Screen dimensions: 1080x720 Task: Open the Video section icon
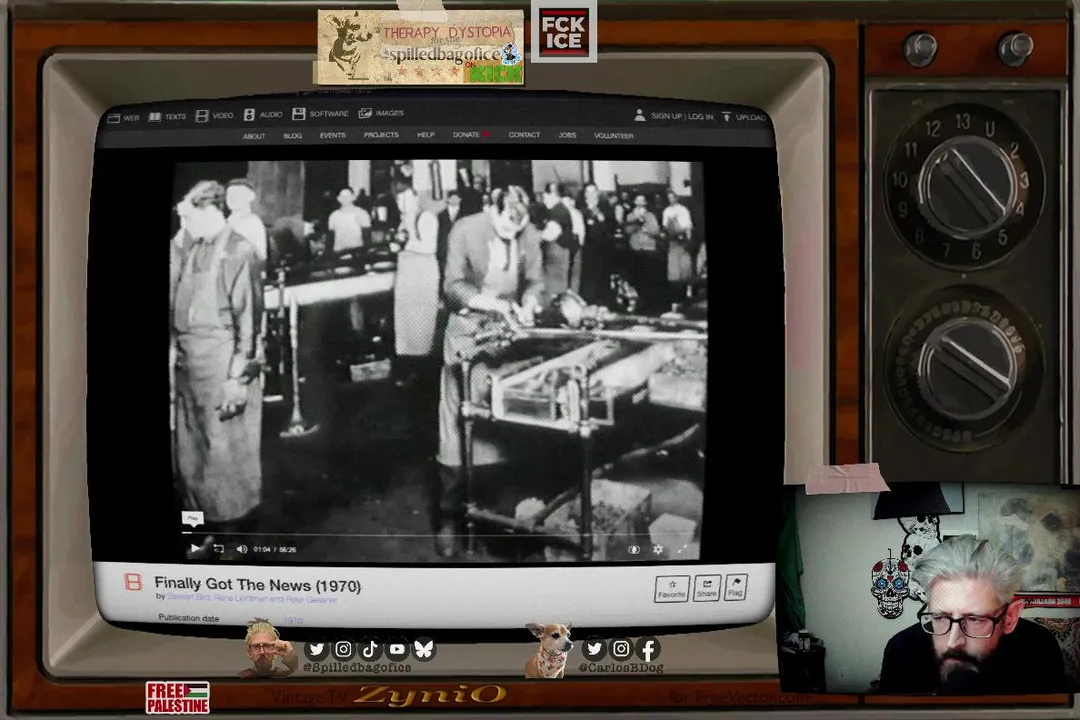202,116
